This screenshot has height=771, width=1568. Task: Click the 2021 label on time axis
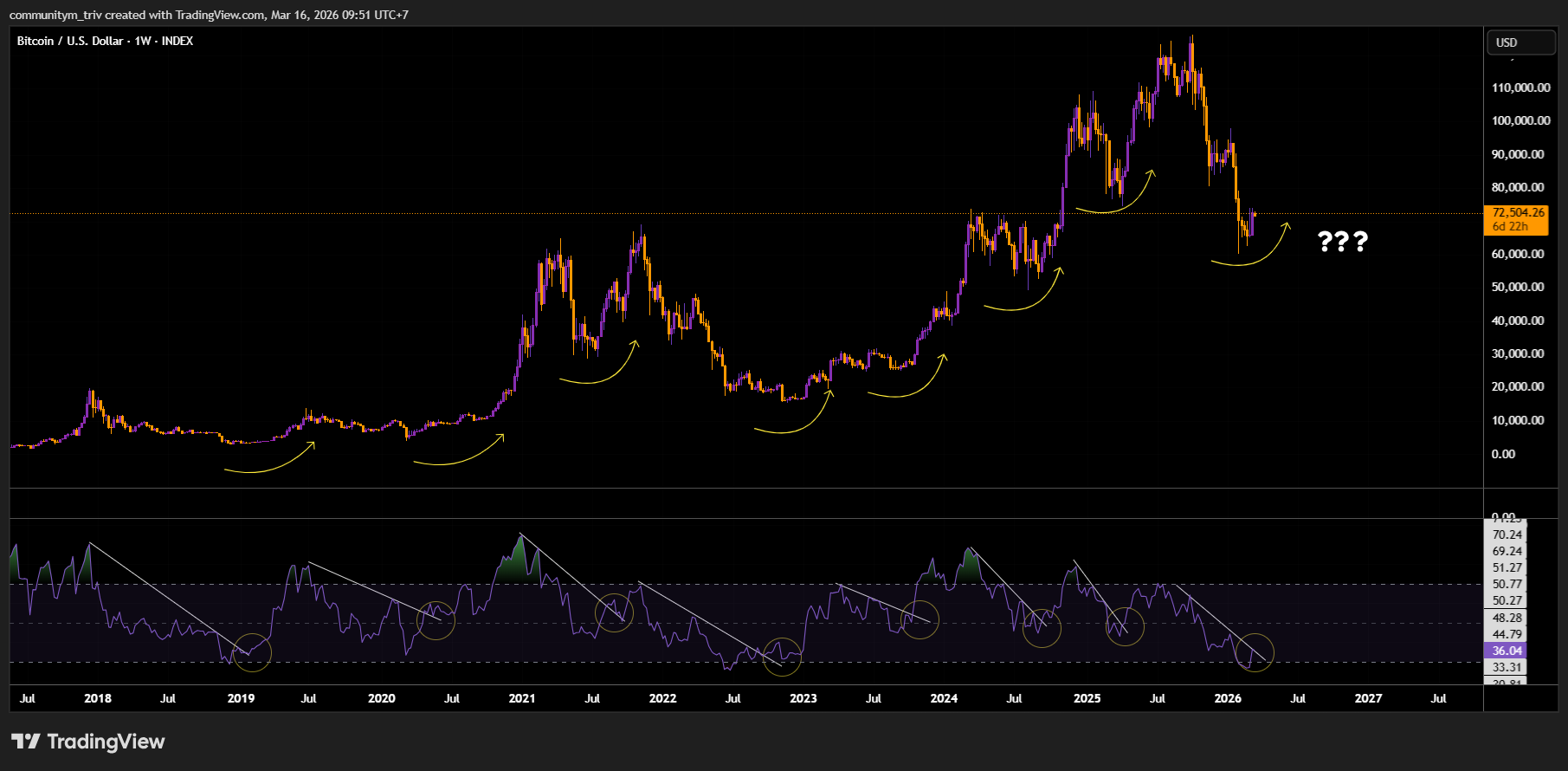point(522,698)
